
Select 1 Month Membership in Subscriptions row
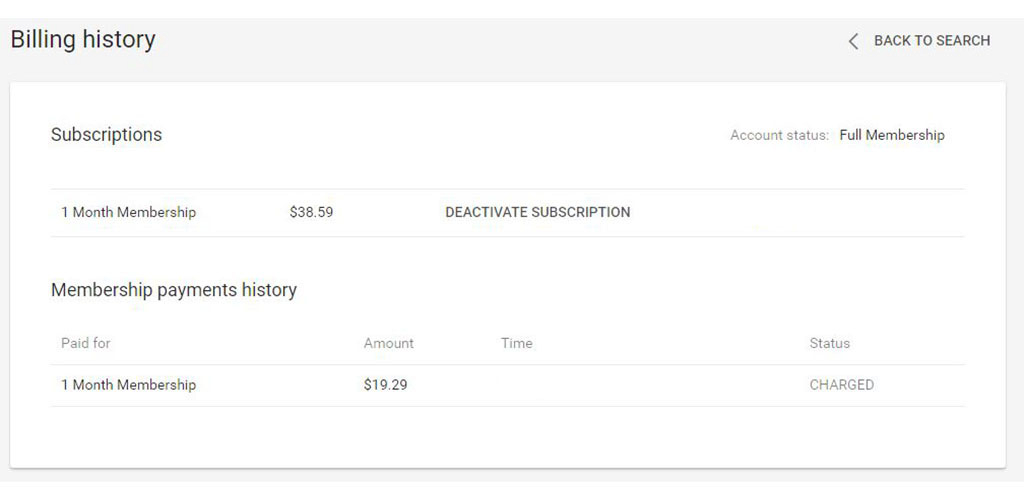pyautogui.click(x=128, y=212)
